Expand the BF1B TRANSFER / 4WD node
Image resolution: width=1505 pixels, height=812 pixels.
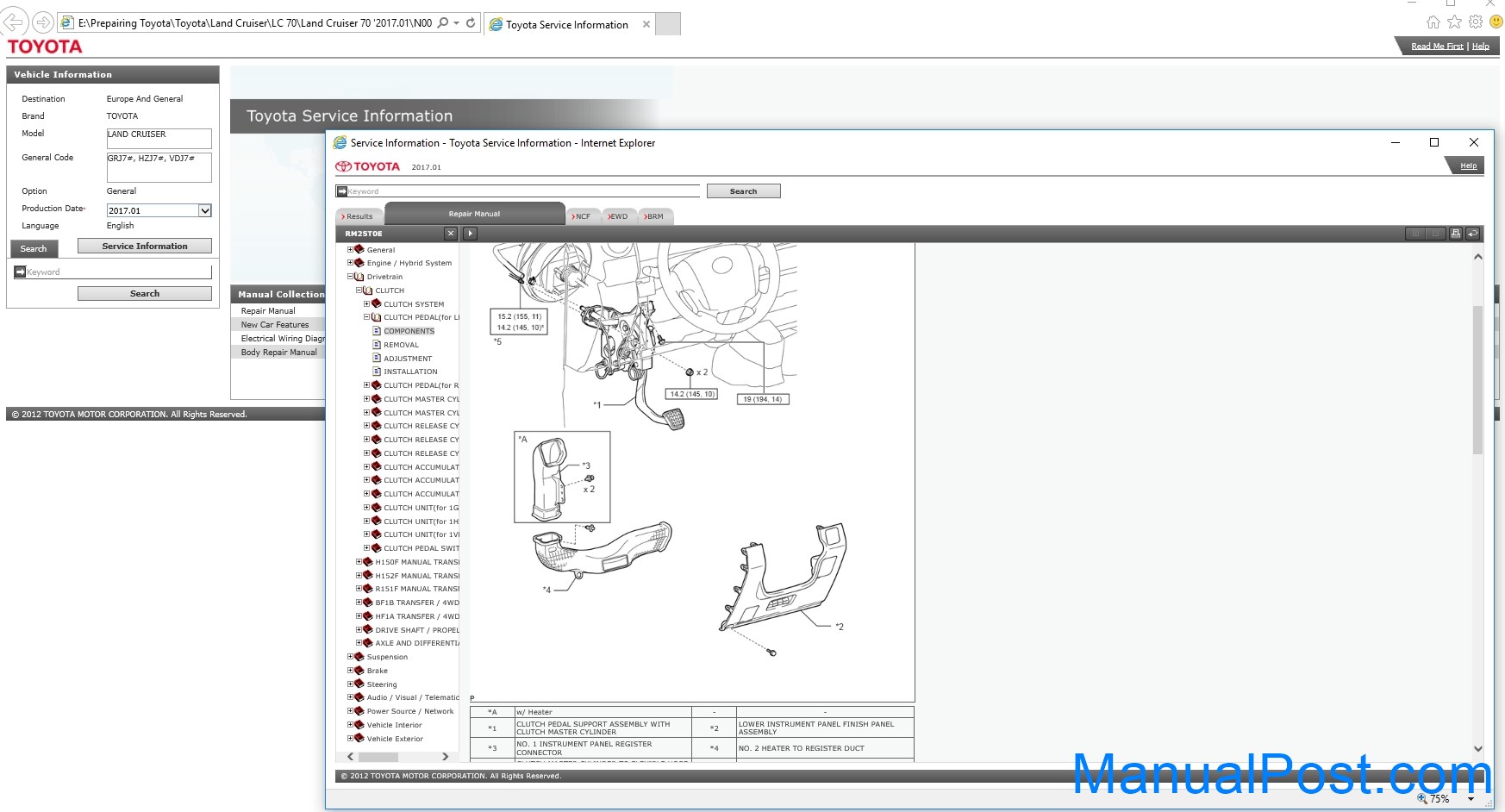pyautogui.click(x=359, y=603)
